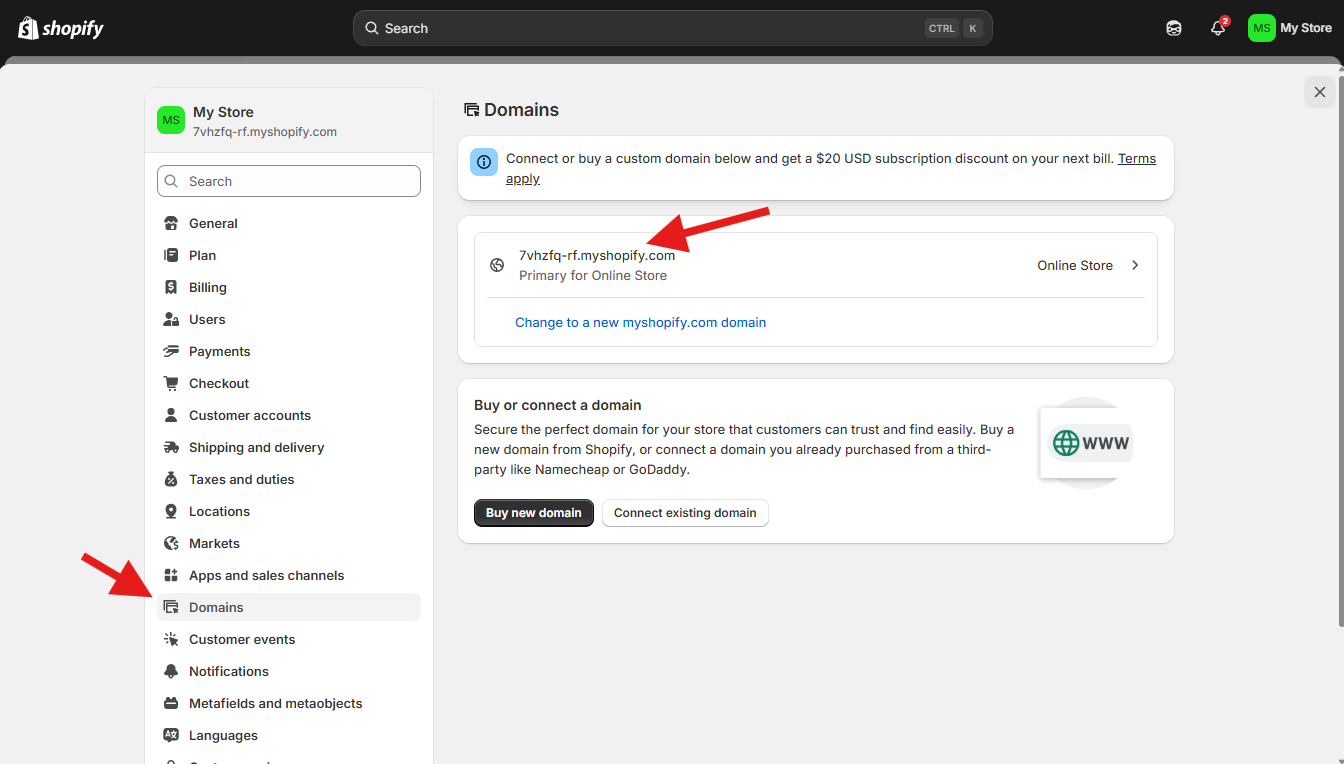The height and width of the screenshot is (764, 1344).
Task: Click the 'Primary for Online Store' text
Action: coord(593,275)
